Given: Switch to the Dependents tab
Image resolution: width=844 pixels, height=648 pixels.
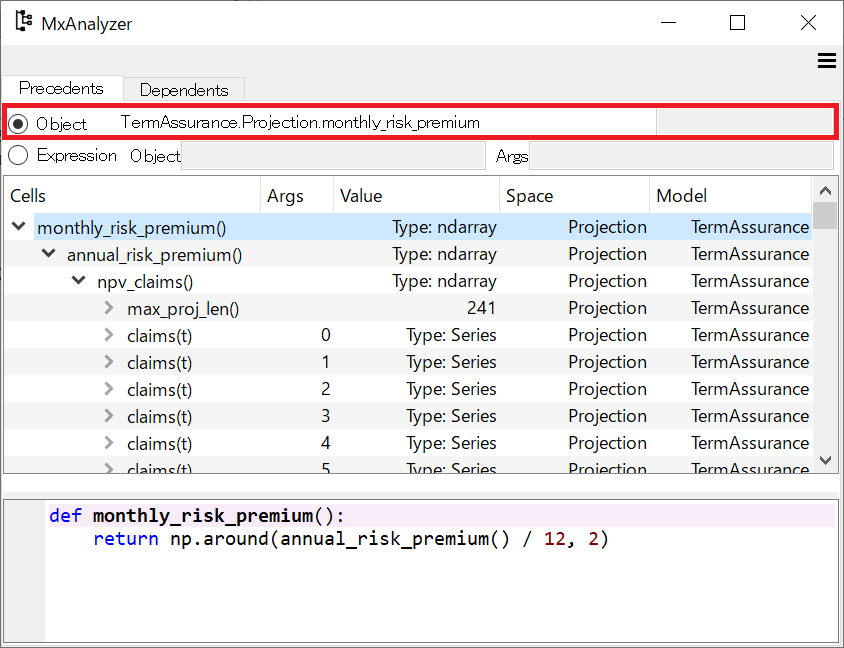Looking at the screenshot, I should 184,89.
